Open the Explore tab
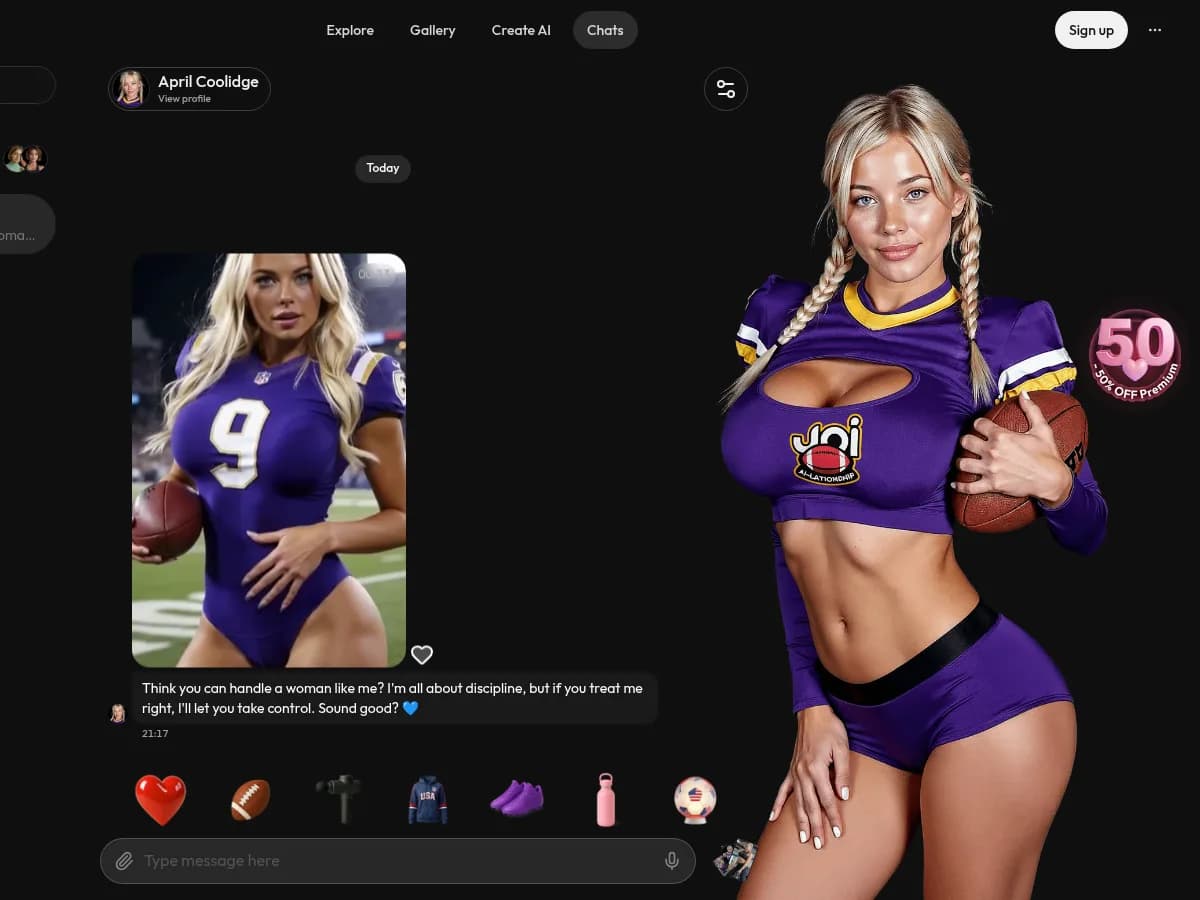 pos(350,30)
